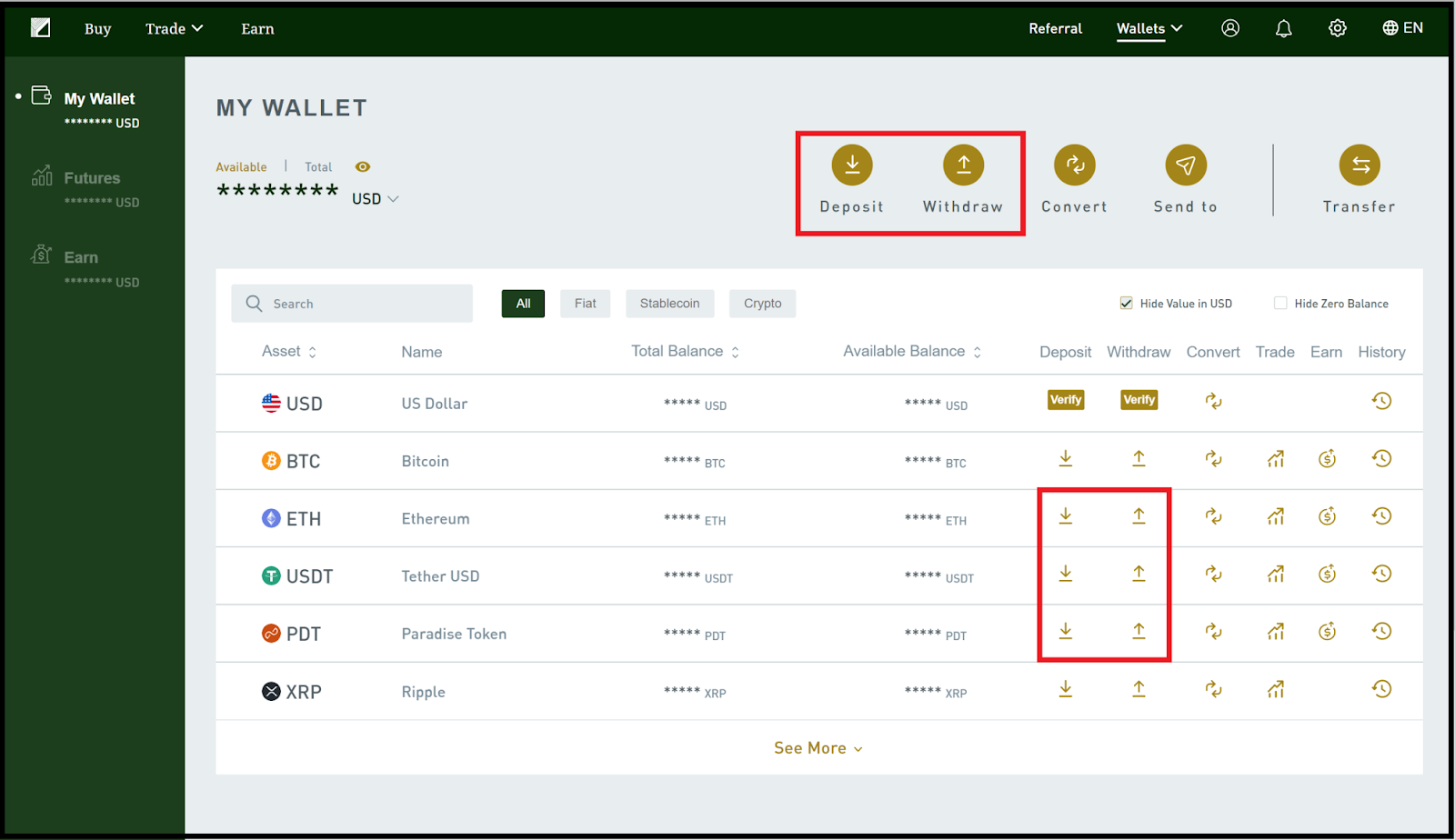View BTC history clock icon
Viewport: 1455px width, 840px height.
(x=1381, y=458)
